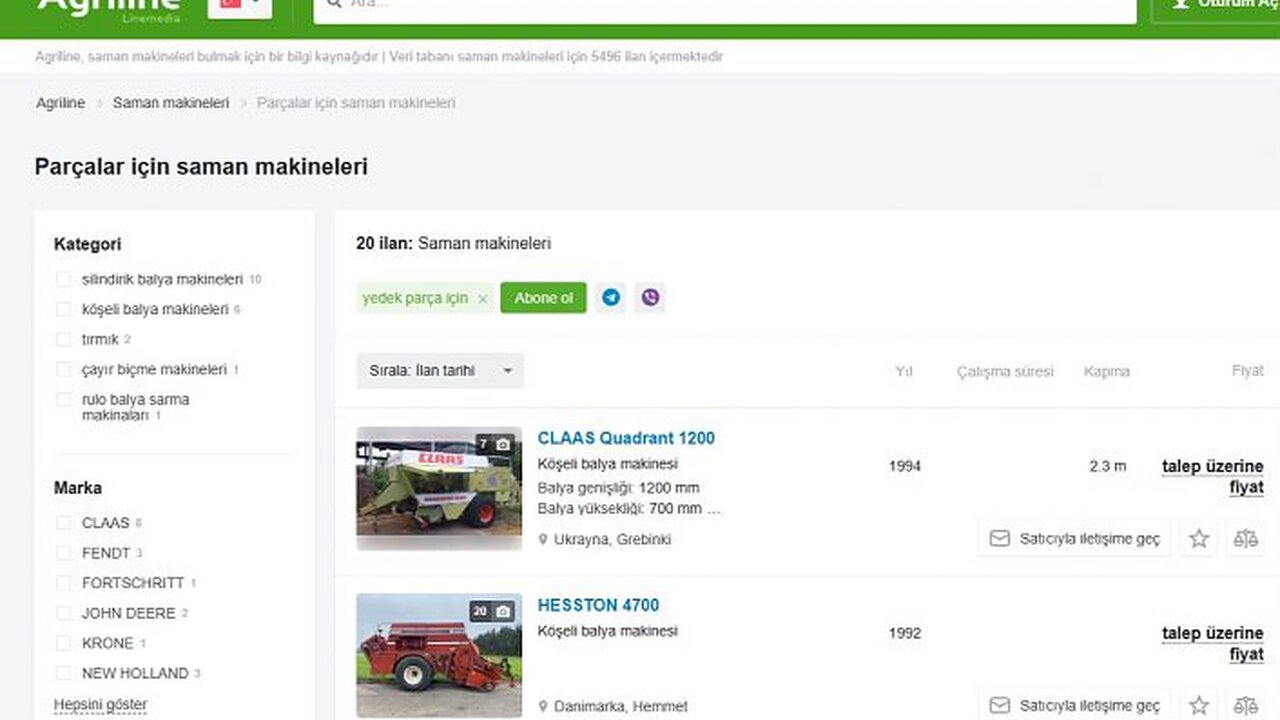Check the silindirik balya makineleri category
1280x720 pixels.
click(64, 279)
